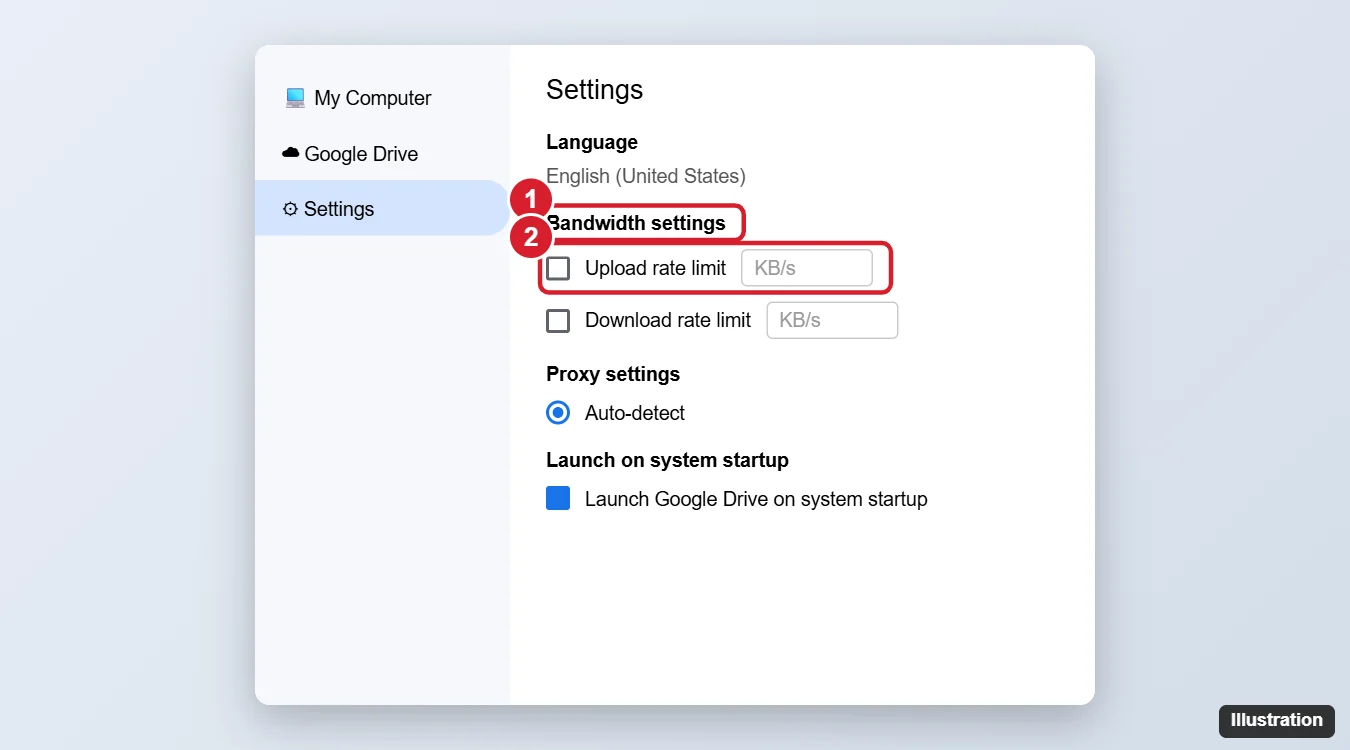Click the Bandwidth settings heading
Screen dimensions: 1350x750
click(636, 223)
